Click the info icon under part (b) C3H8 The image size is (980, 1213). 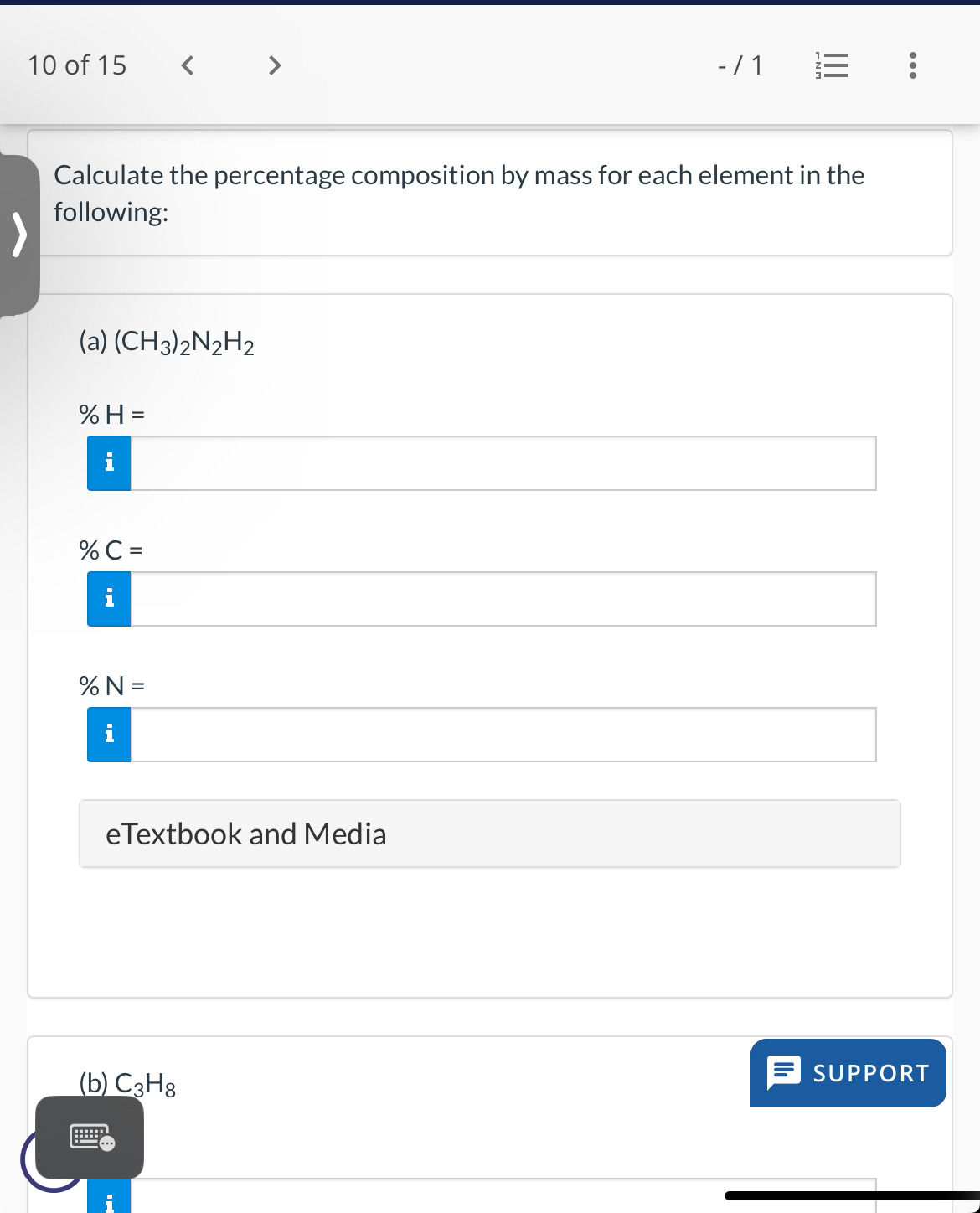tap(108, 1202)
